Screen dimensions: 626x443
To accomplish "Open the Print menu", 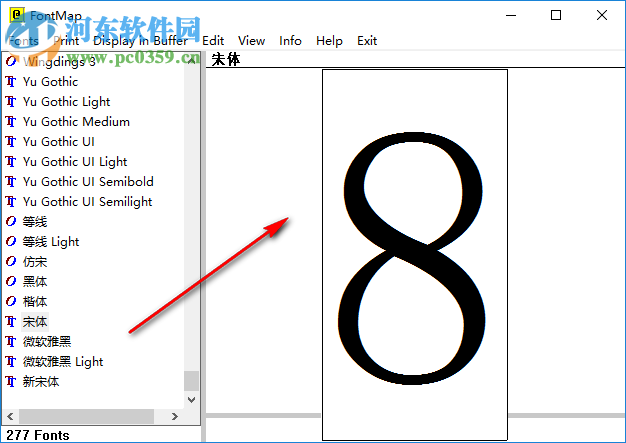I will [66, 41].
